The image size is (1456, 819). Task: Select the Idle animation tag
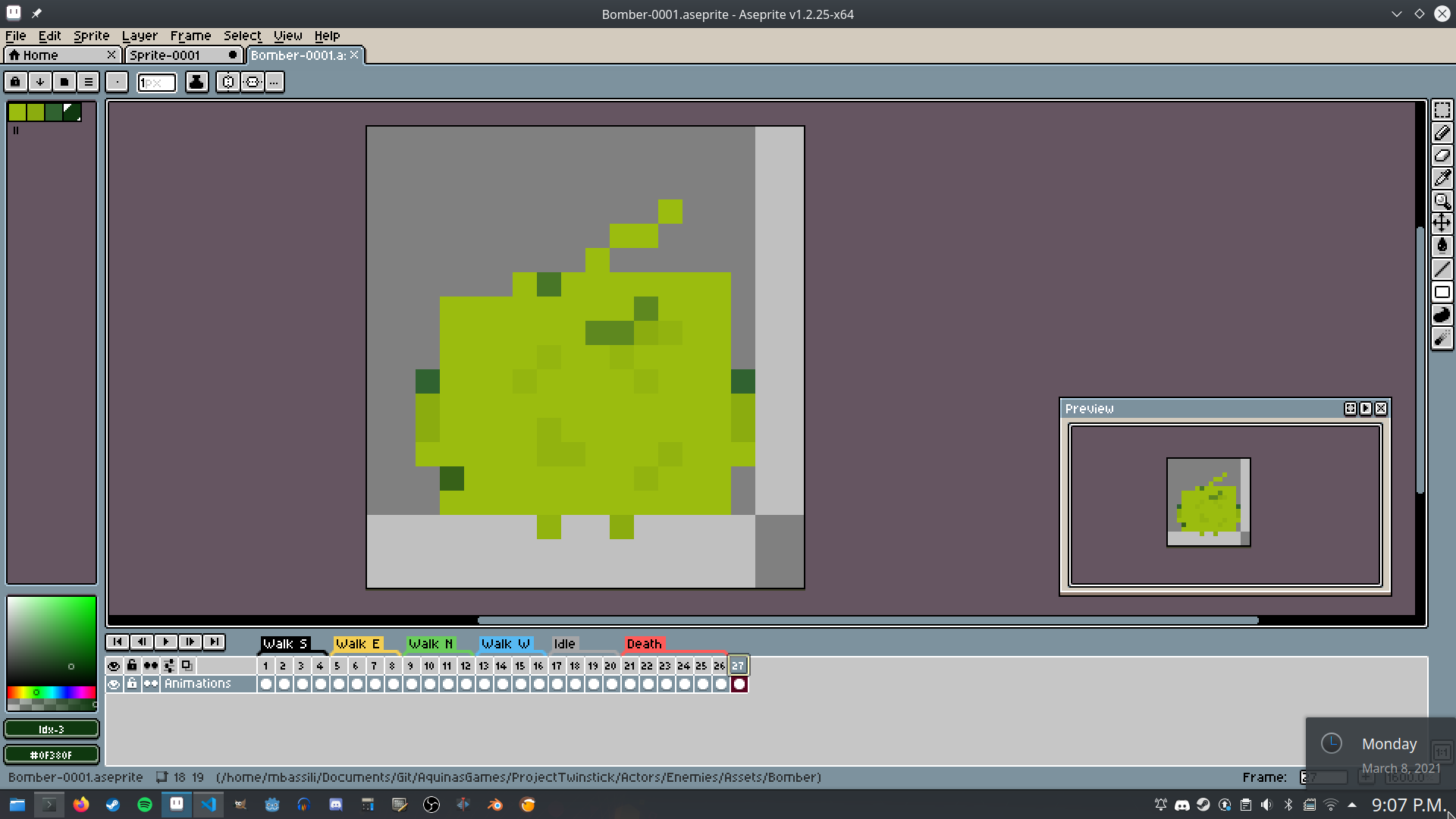coord(564,644)
